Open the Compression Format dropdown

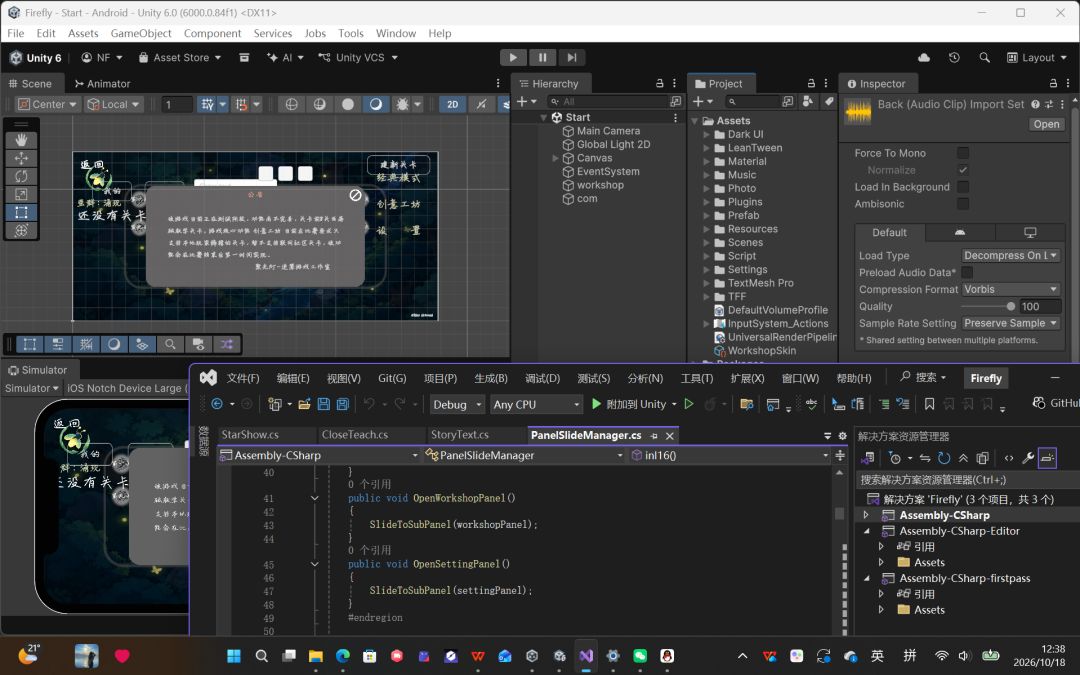[1010, 289]
